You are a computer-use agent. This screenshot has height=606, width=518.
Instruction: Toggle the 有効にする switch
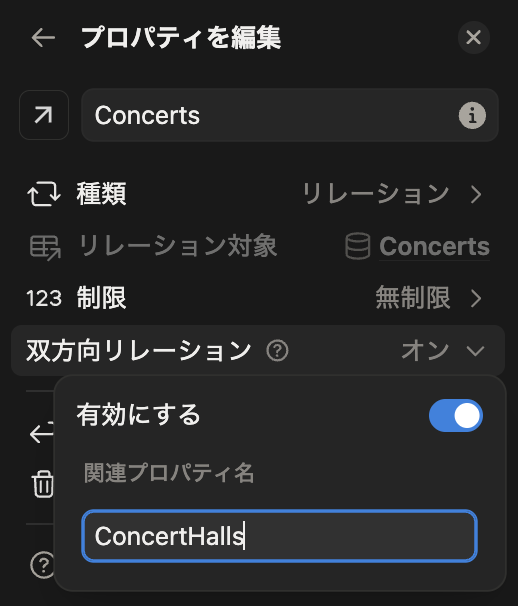455,415
